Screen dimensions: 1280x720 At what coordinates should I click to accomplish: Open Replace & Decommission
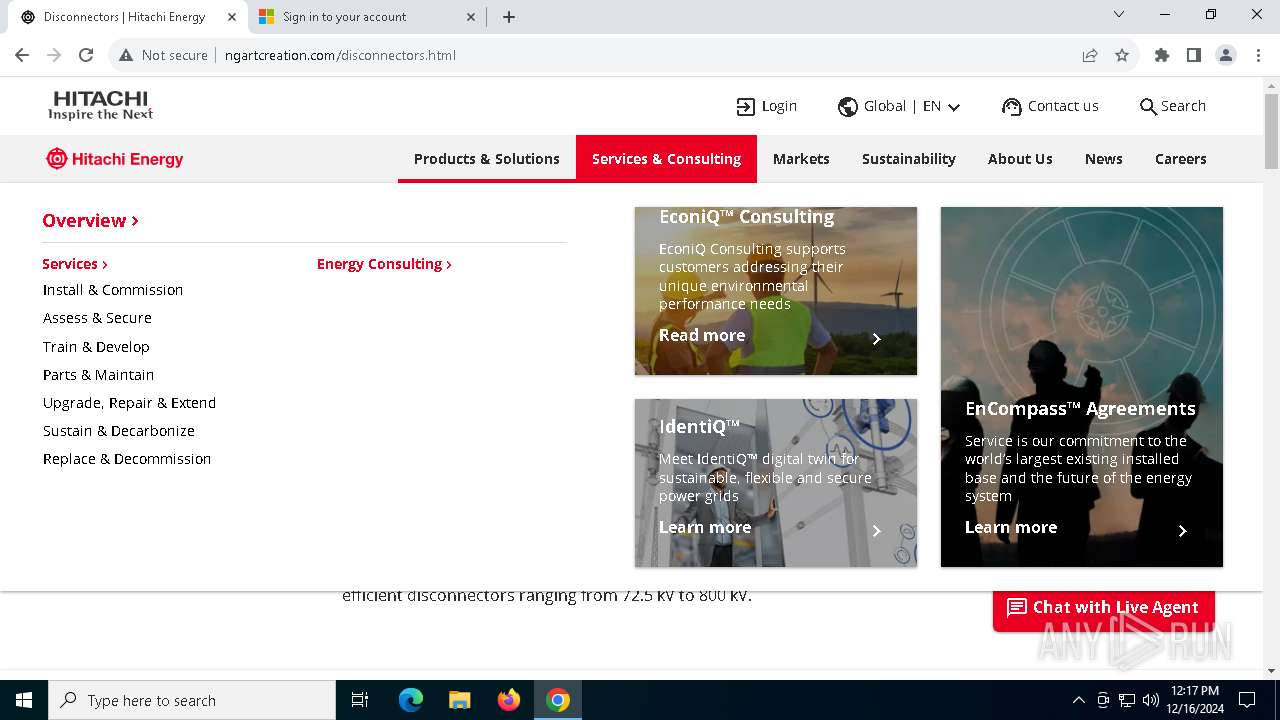pyautogui.click(x=127, y=459)
